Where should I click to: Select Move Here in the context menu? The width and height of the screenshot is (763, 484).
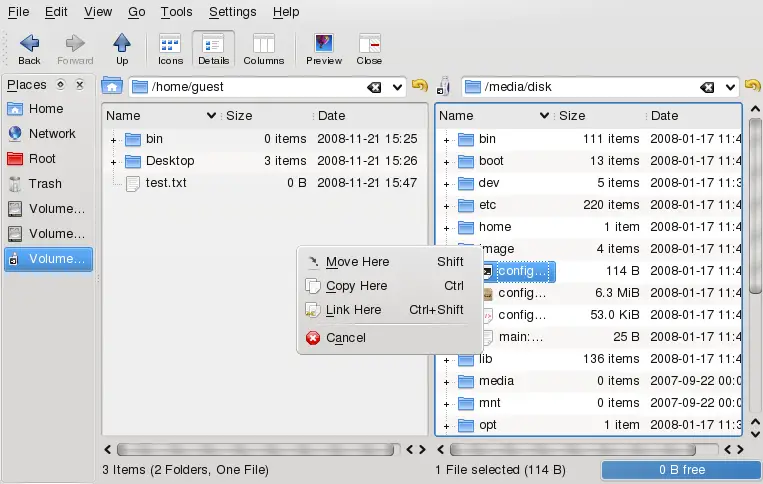(x=357, y=262)
